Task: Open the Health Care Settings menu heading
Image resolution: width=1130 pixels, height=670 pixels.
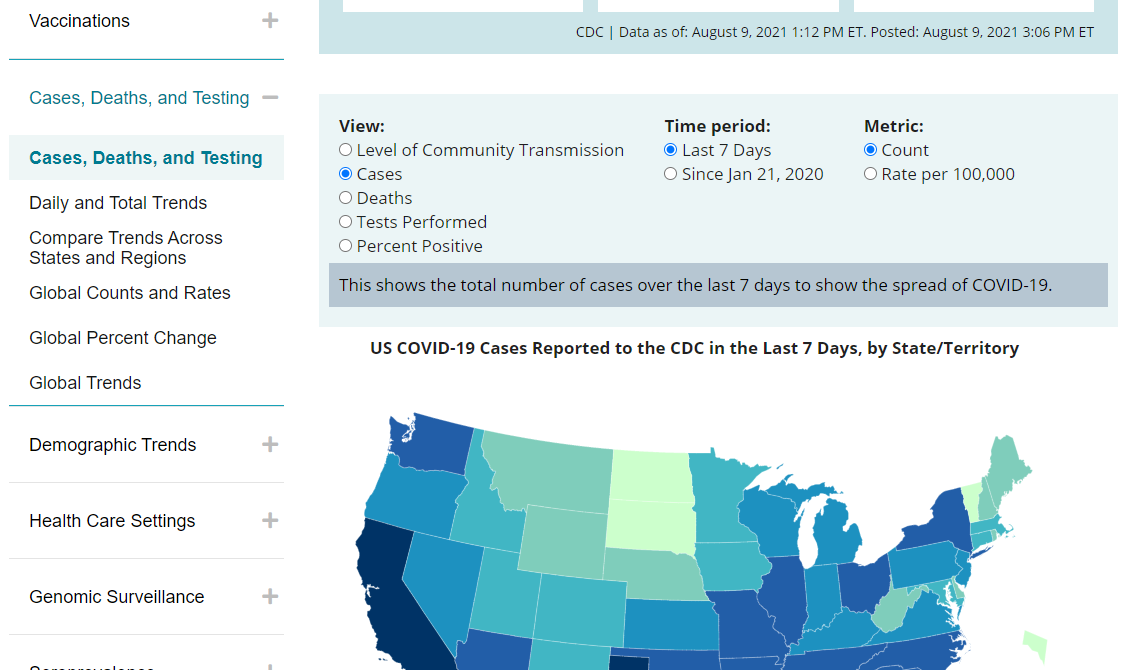Action: click(x=112, y=521)
